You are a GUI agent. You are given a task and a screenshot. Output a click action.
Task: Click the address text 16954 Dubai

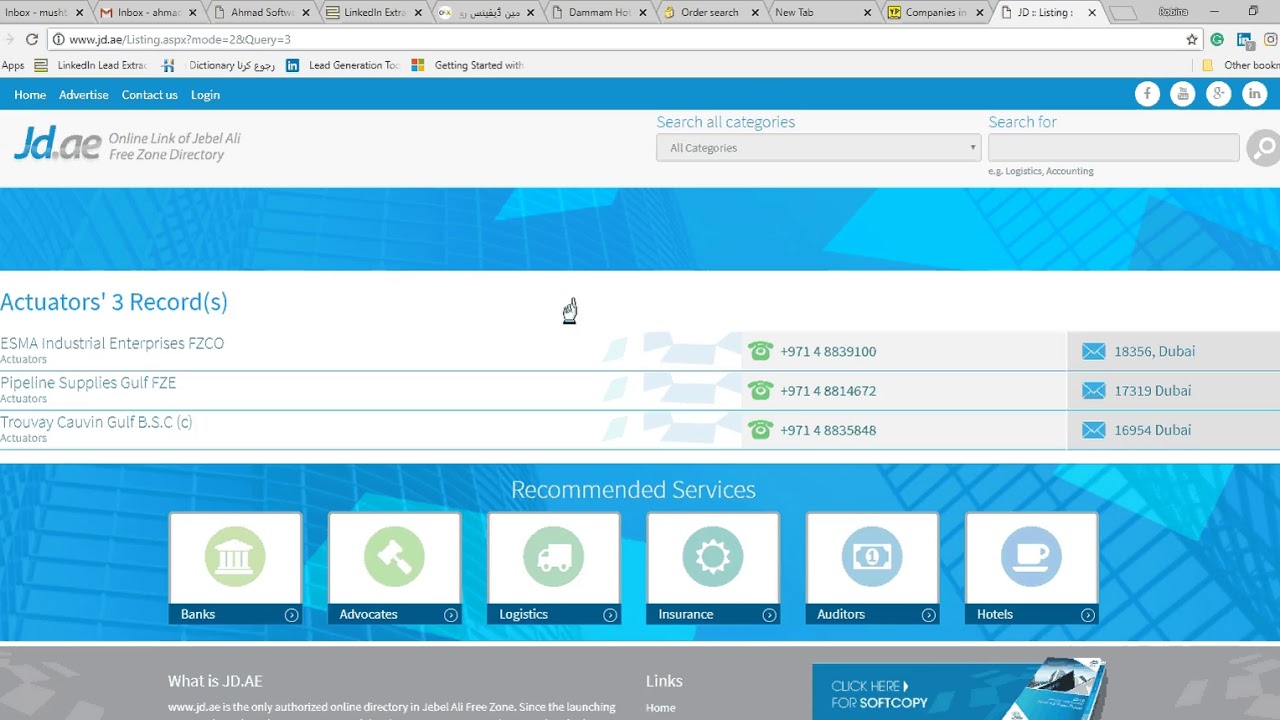coord(1153,431)
